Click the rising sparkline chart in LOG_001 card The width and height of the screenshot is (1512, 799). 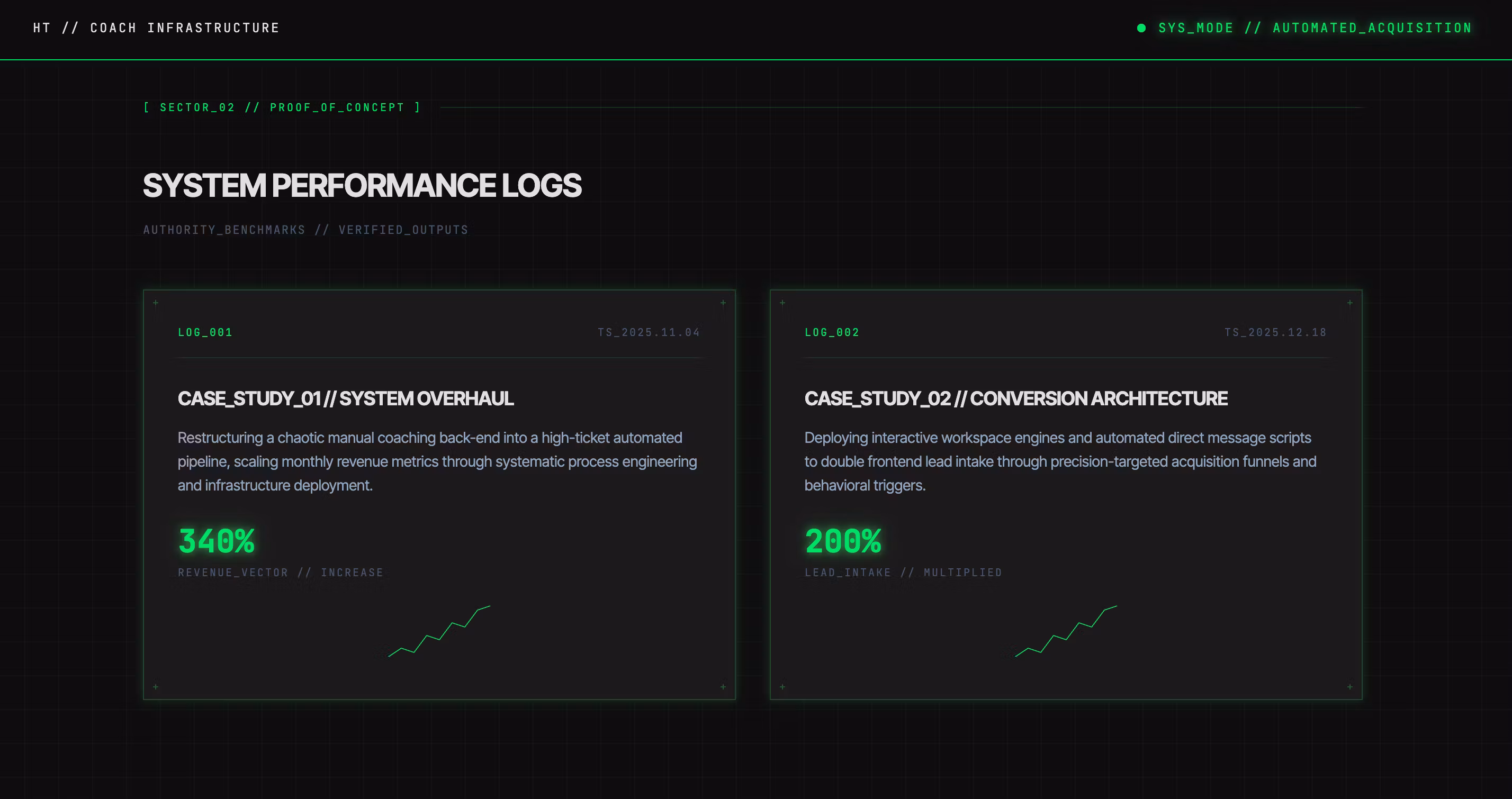point(439,631)
